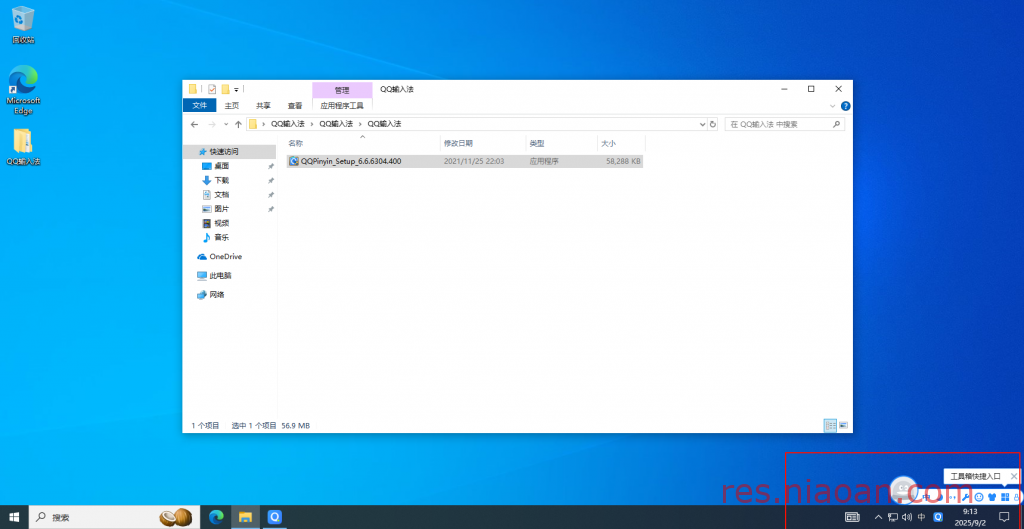Viewport: 1024px width, 529px height.
Task: Click the File Explorer taskbar button
Action: point(246,517)
